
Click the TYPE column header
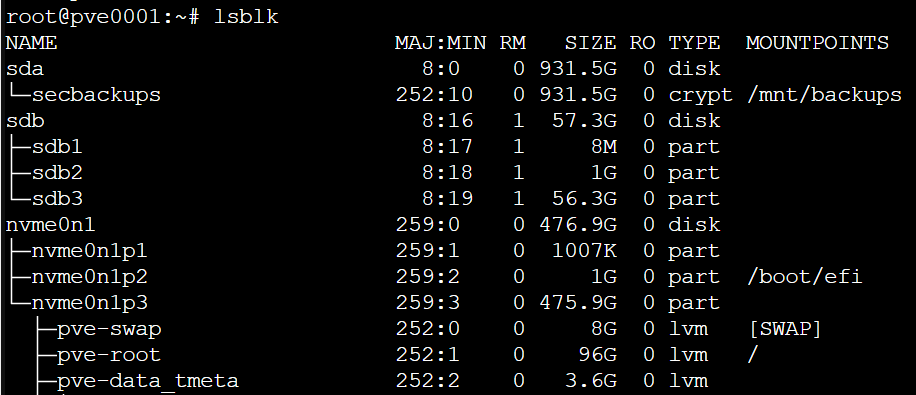point(694,43)
